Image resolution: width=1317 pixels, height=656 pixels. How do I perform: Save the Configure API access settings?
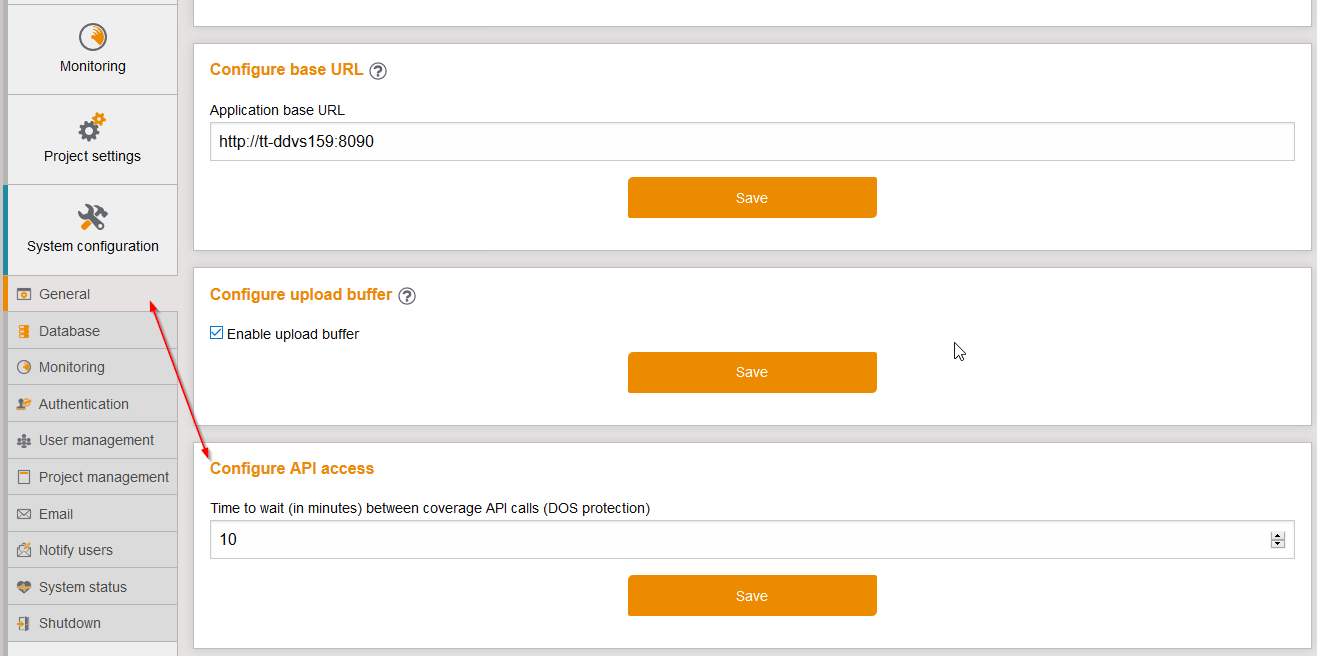[x=752, y=596]
